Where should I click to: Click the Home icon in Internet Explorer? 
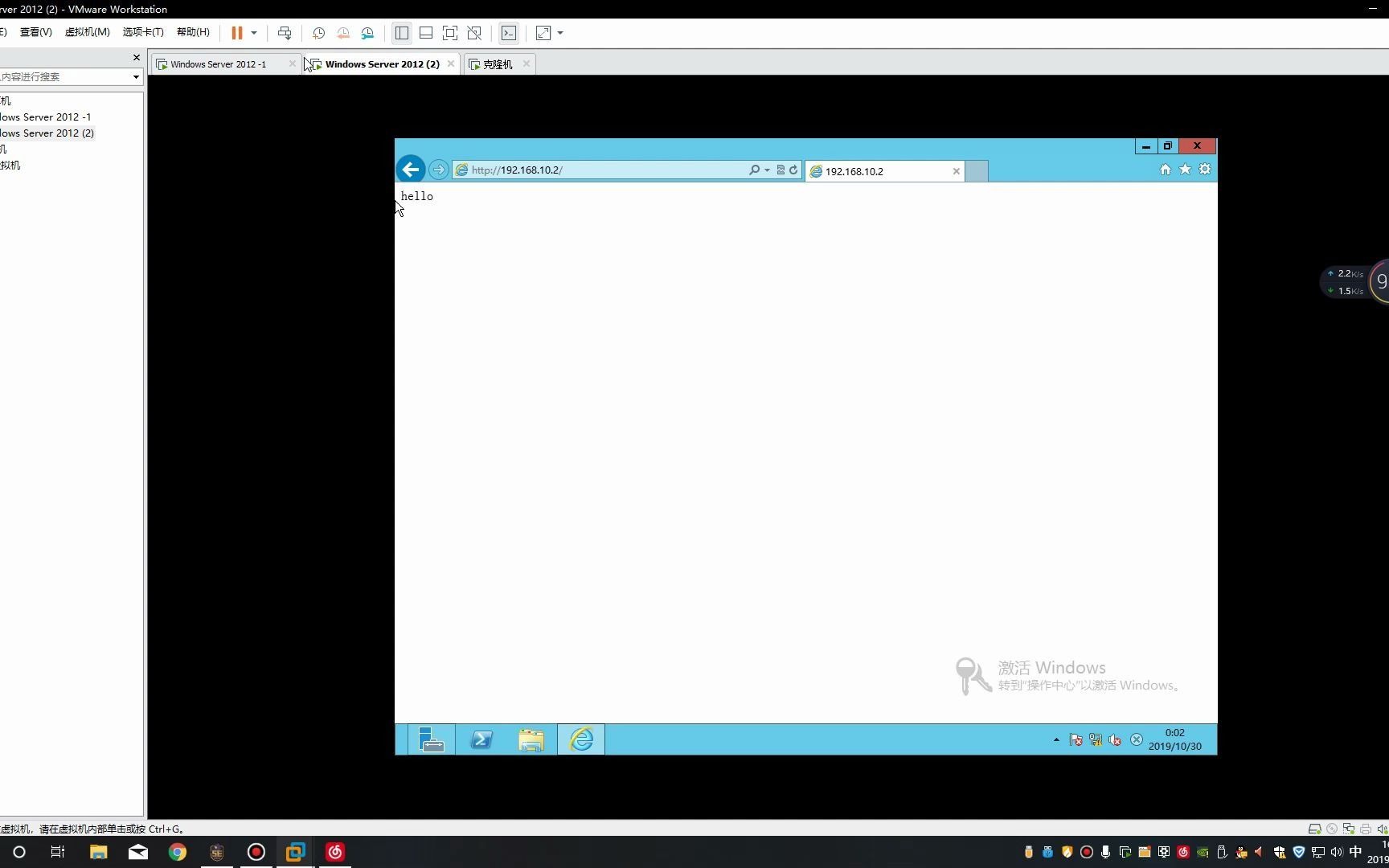1165,170
